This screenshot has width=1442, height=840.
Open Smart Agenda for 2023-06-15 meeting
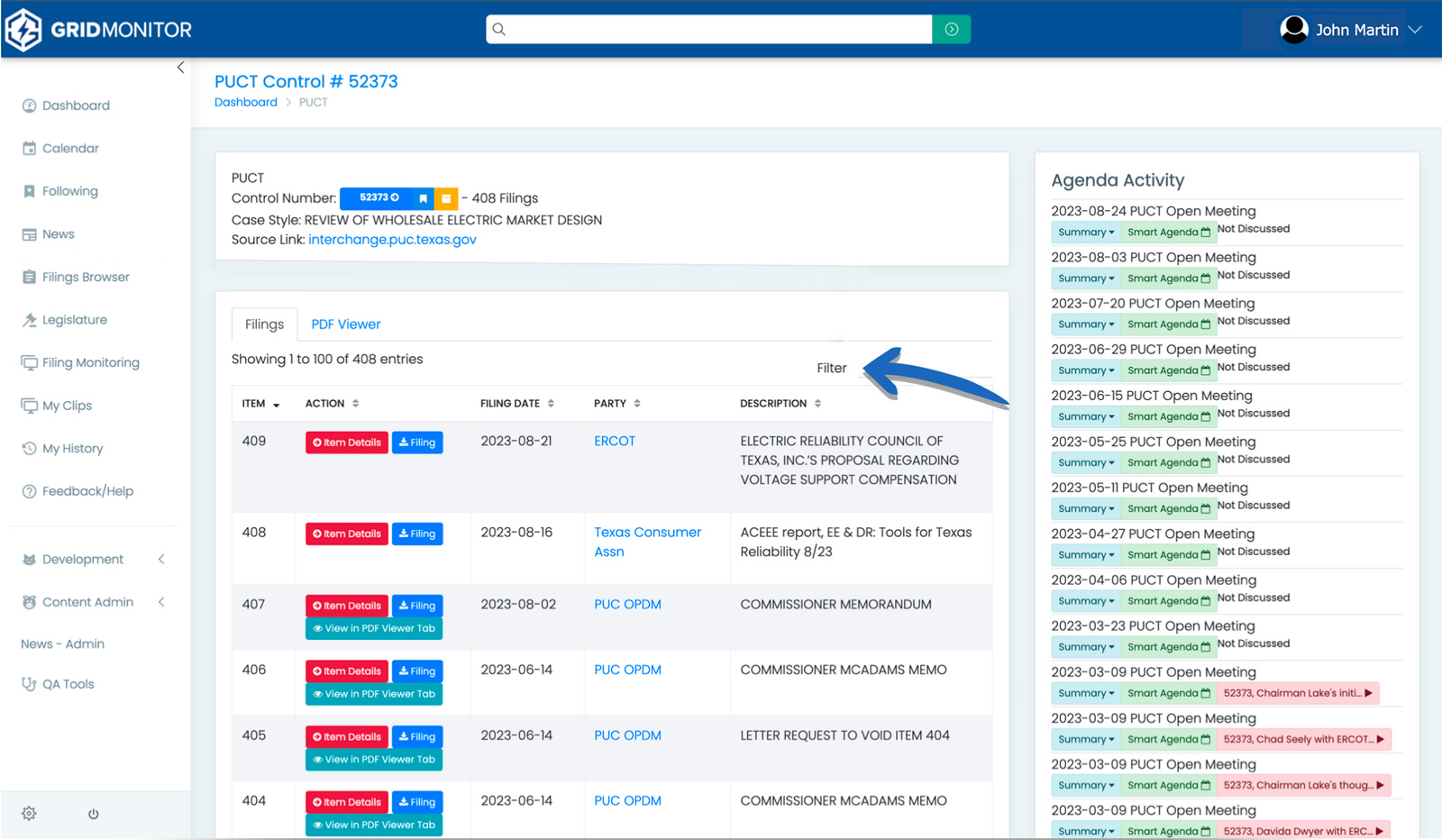click(1169, 417)
